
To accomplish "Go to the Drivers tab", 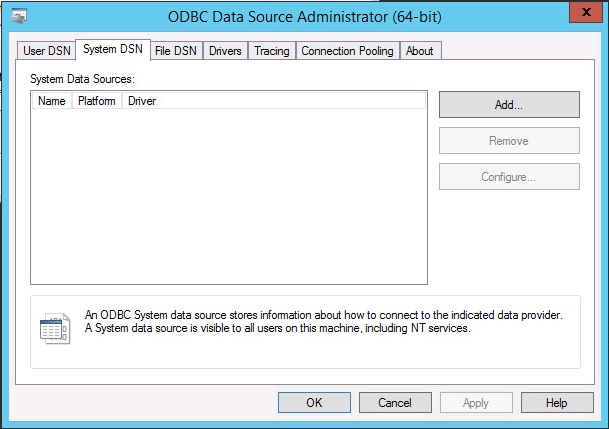I will (225, 51).
